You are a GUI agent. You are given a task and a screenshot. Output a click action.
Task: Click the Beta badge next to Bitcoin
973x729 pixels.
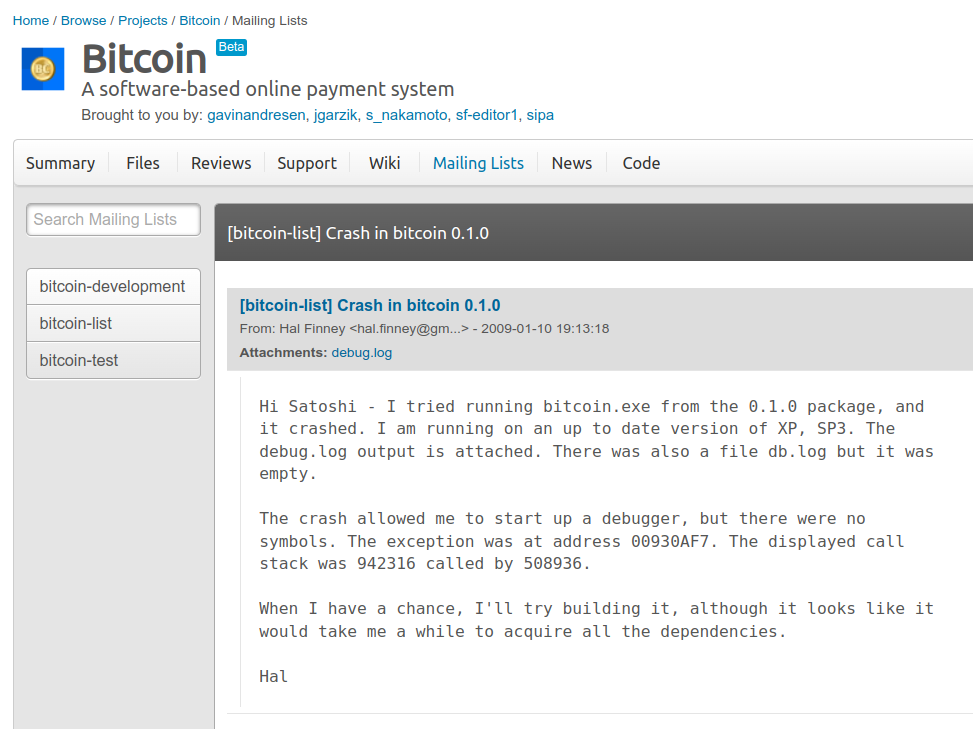(231, 47)
